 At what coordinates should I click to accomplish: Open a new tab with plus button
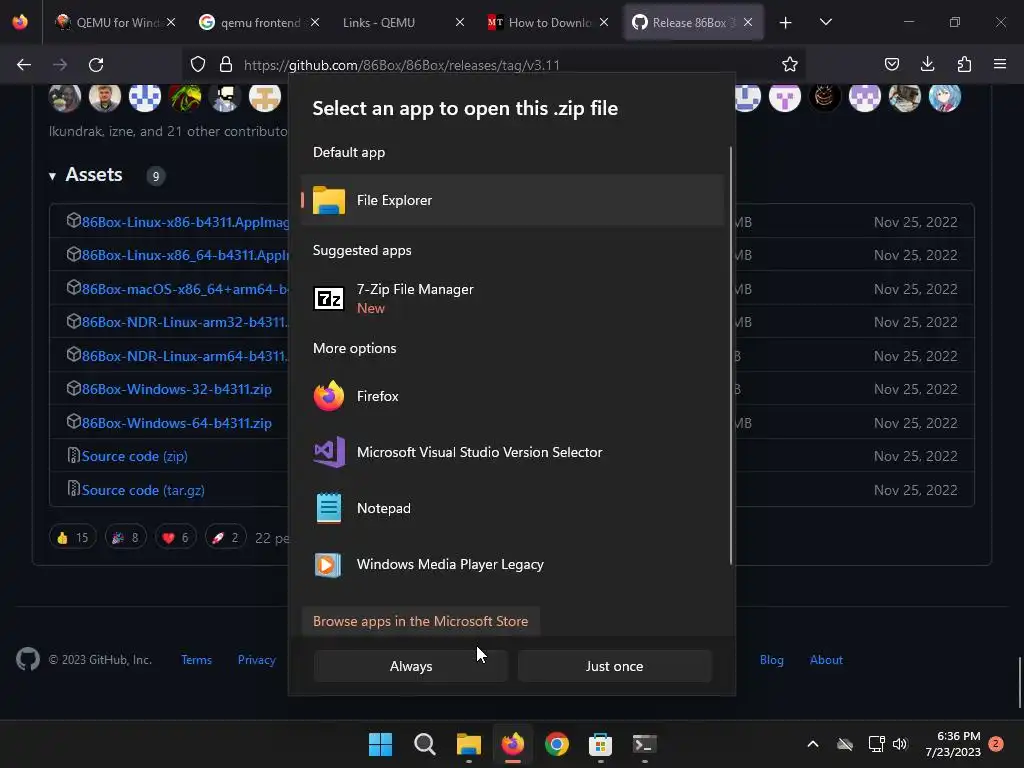tap(786, 23)
